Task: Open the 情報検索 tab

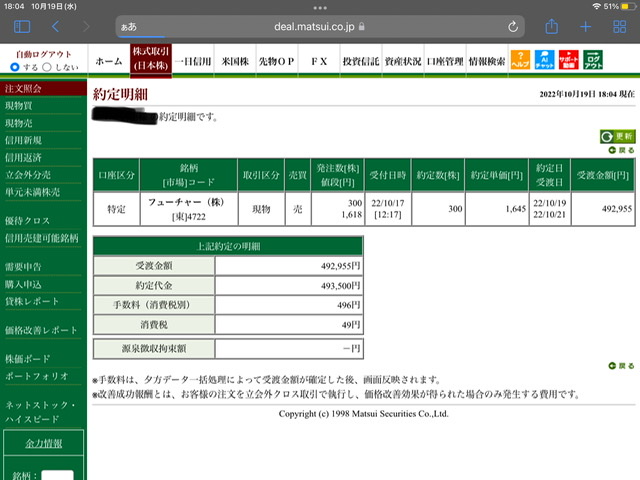Action: click(x=487, y=61)
